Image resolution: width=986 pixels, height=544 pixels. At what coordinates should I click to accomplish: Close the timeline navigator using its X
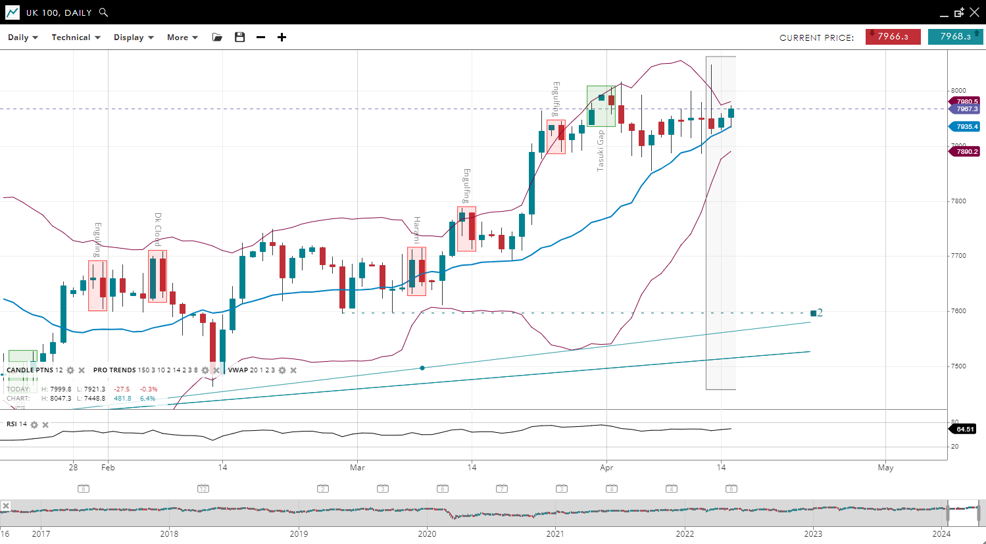pos(6,506)
